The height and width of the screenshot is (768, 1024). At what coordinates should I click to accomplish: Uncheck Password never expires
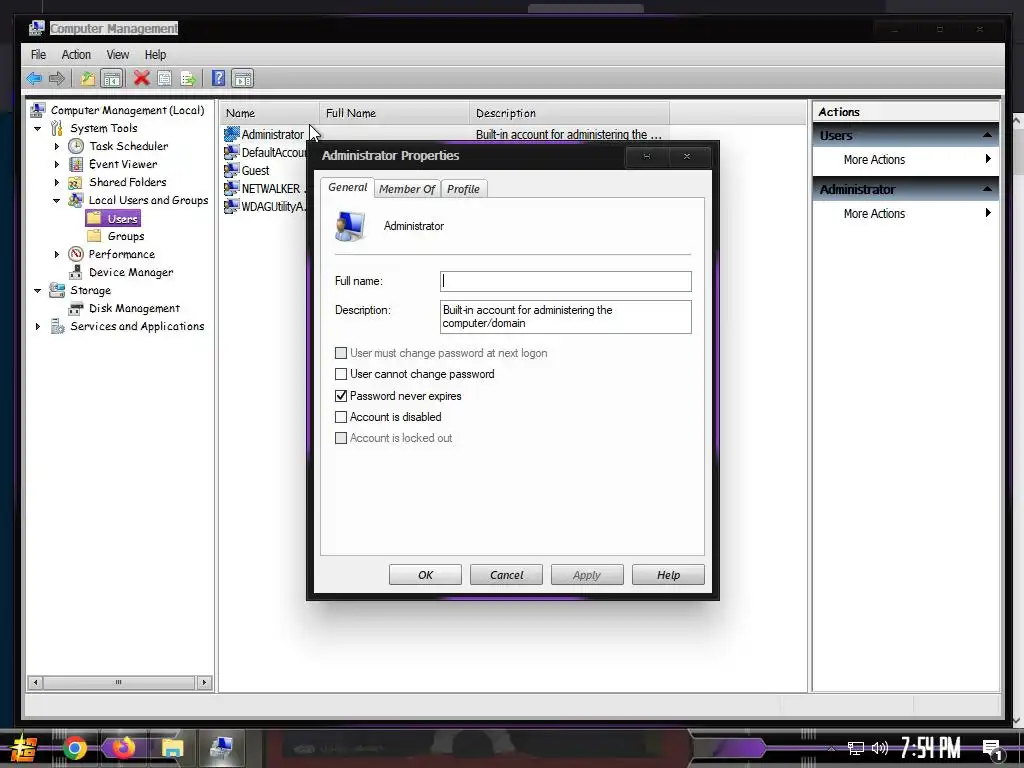coord(341,396)
